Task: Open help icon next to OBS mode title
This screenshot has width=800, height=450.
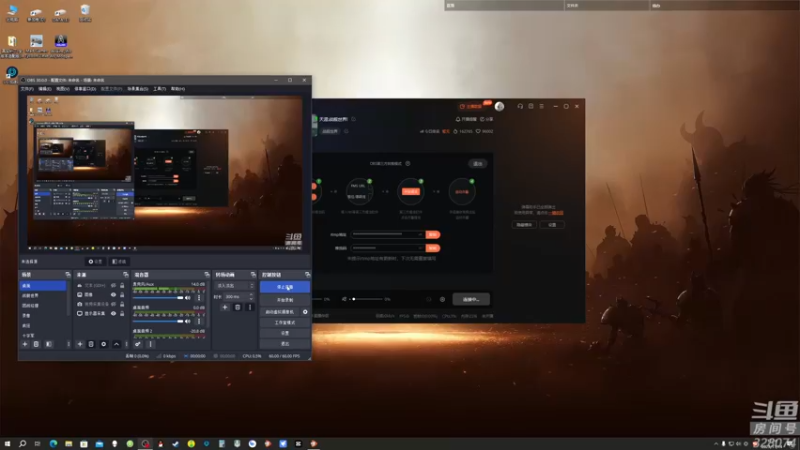Action: (408, 164)
